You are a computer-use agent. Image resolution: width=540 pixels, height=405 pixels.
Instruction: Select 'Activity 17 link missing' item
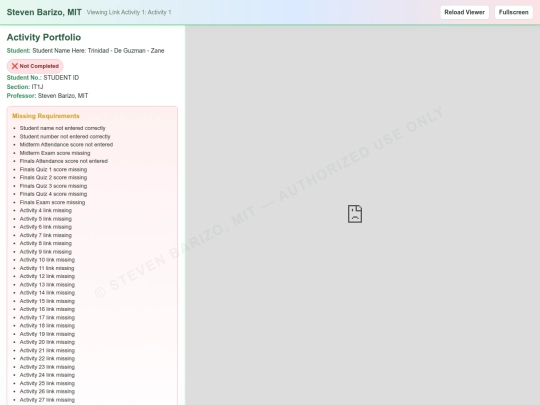(47, 318)
